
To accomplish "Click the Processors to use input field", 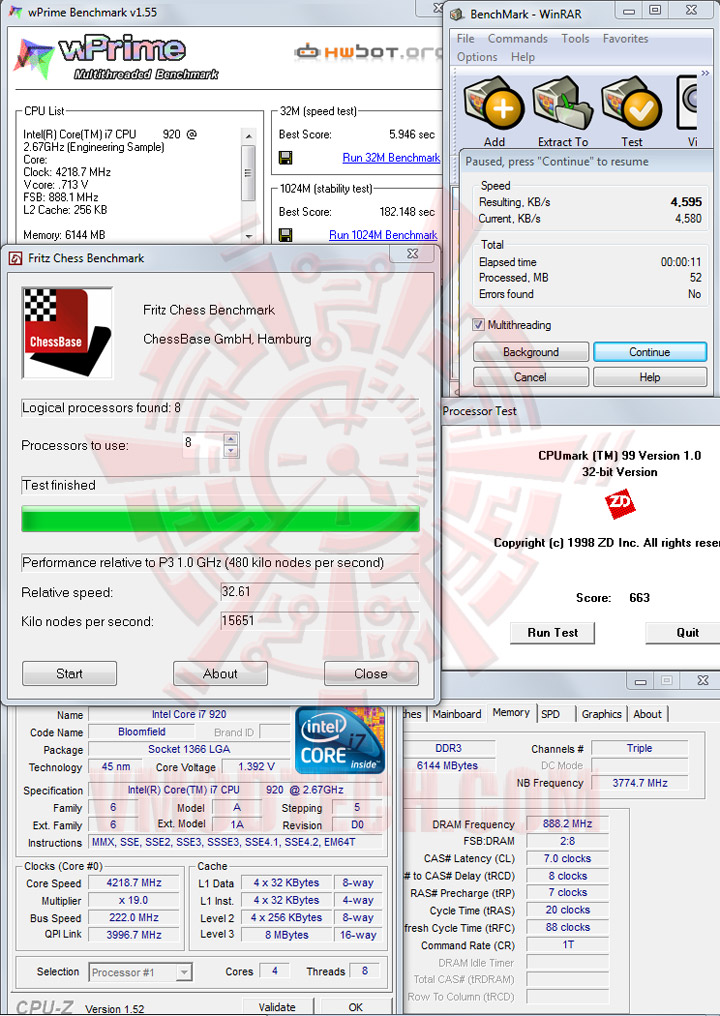I will point(203,444).
